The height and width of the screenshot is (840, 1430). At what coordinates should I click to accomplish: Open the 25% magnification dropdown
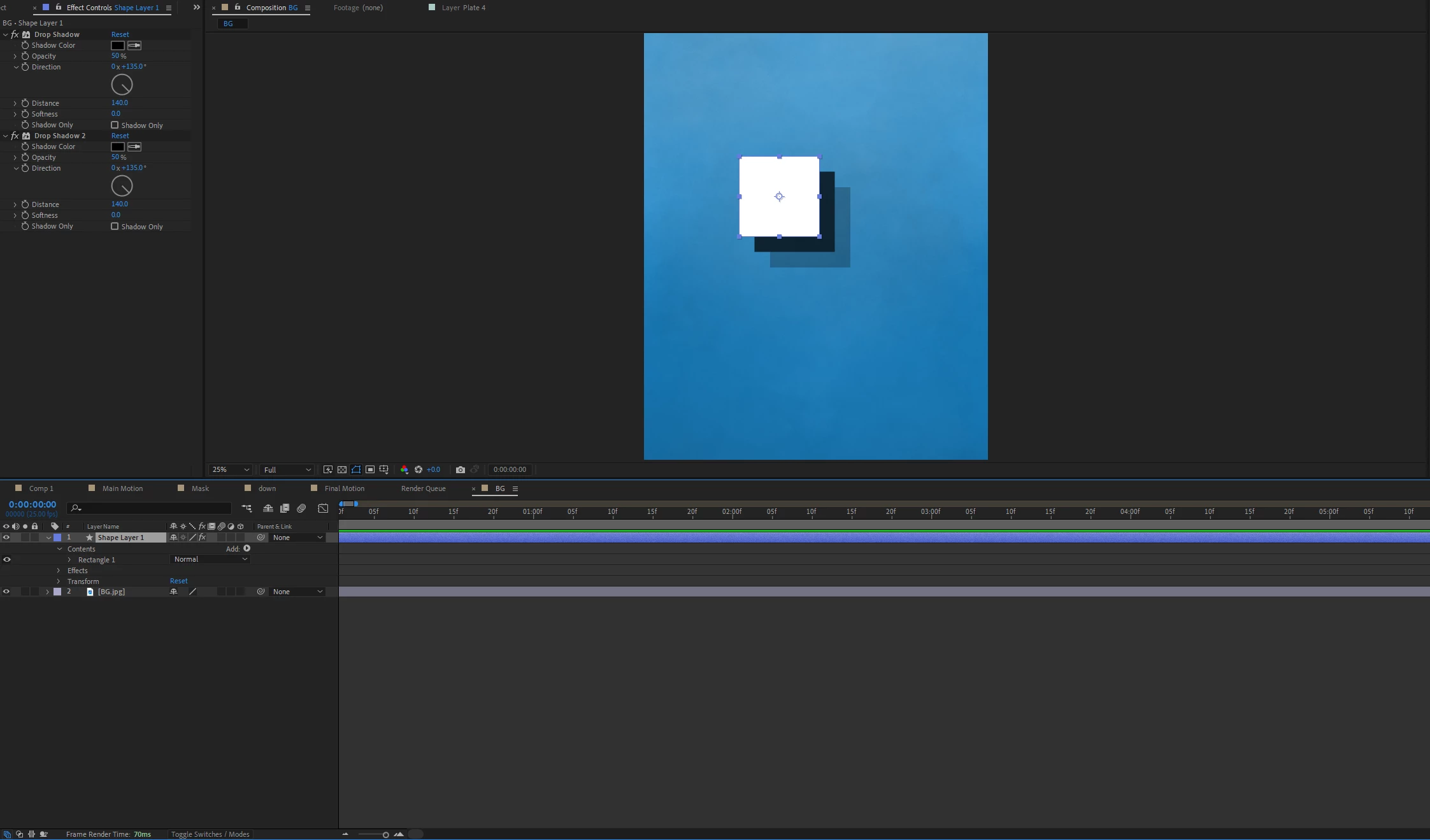coord(231,469)
